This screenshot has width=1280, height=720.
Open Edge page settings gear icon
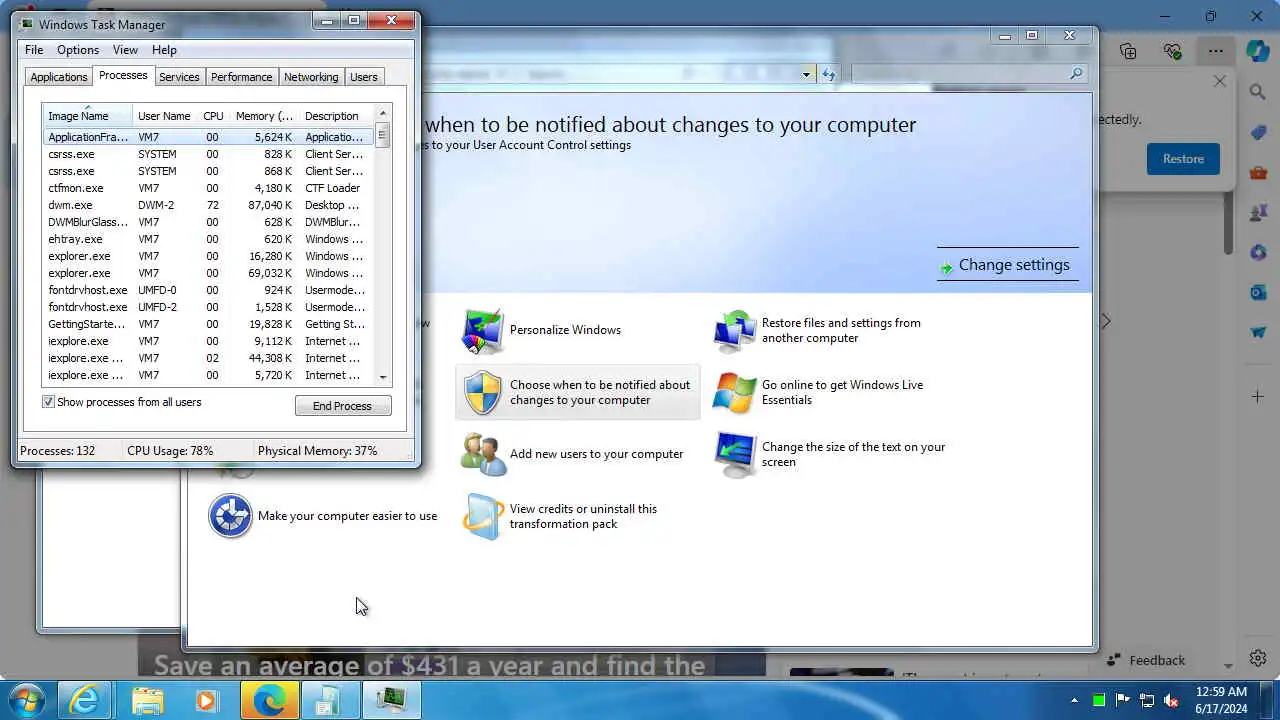pyautogui.click(x=1258, y=658)
